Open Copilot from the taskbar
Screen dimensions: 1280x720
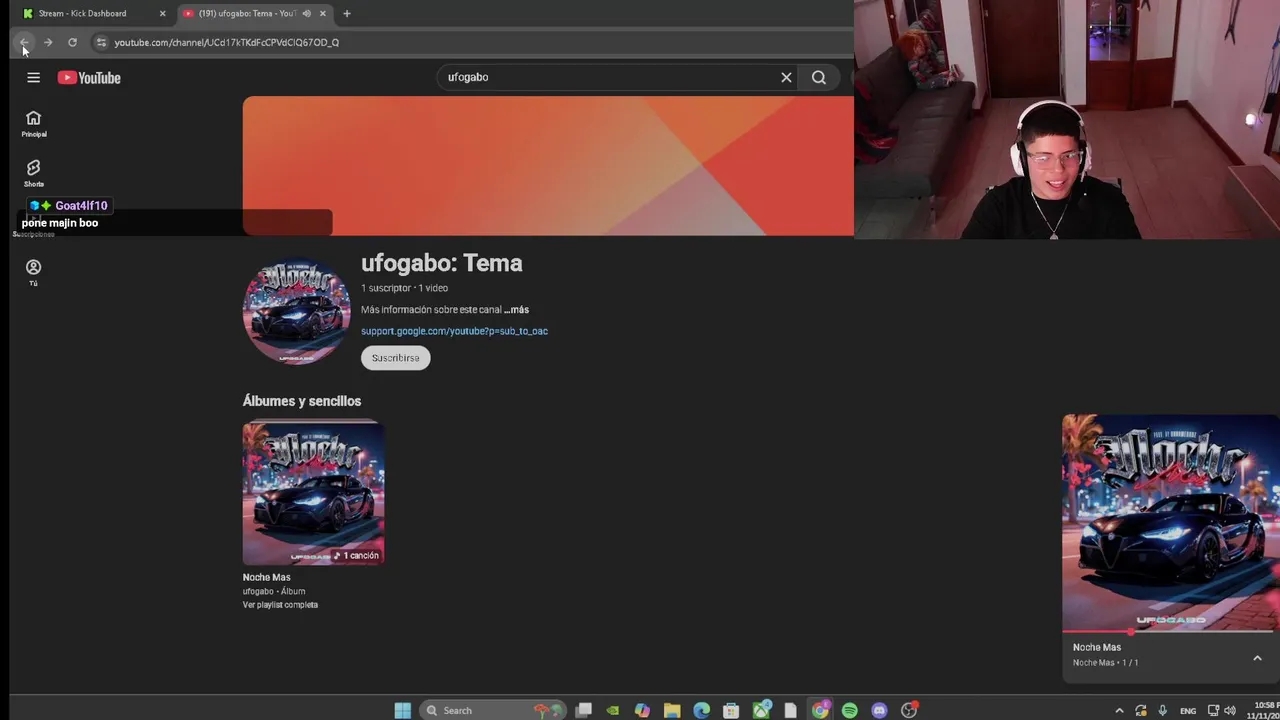(642, 710)
